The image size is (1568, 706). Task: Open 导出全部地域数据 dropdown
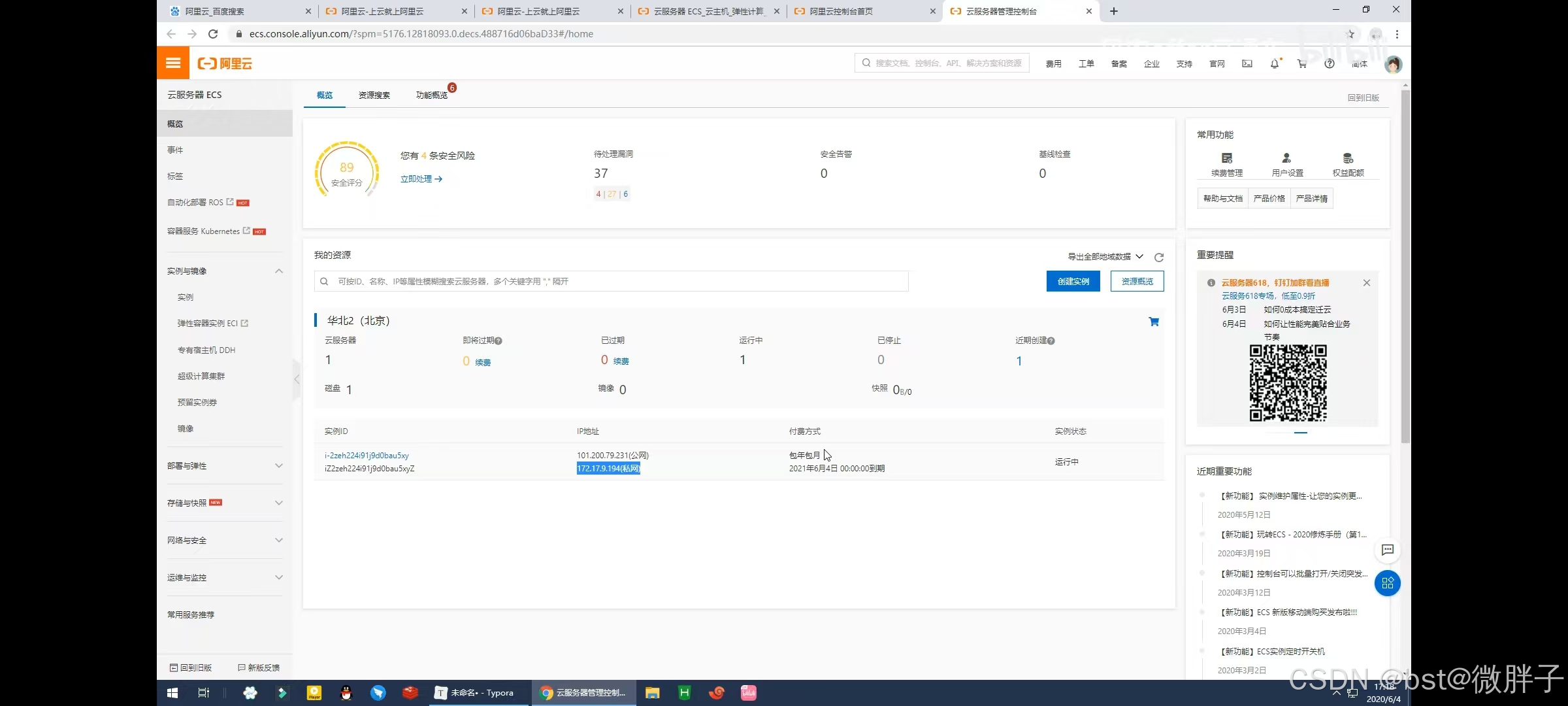(x=1105, y=256)
